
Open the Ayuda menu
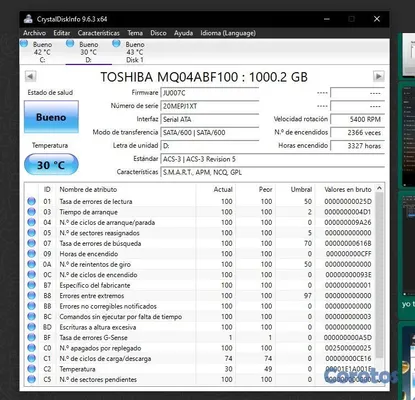point(183,33)
